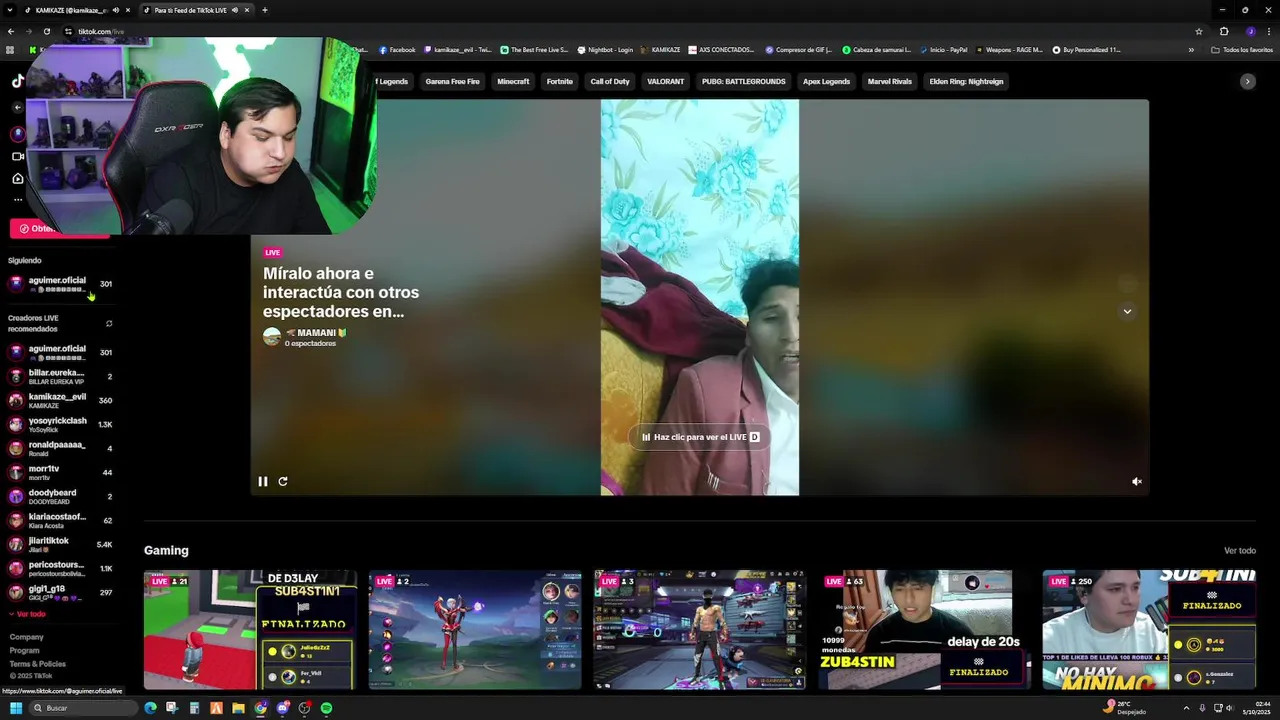Open Inicio - PayPal bookmark
The height and width of the screenshot is (720, 1280).
tap(943, 49)
